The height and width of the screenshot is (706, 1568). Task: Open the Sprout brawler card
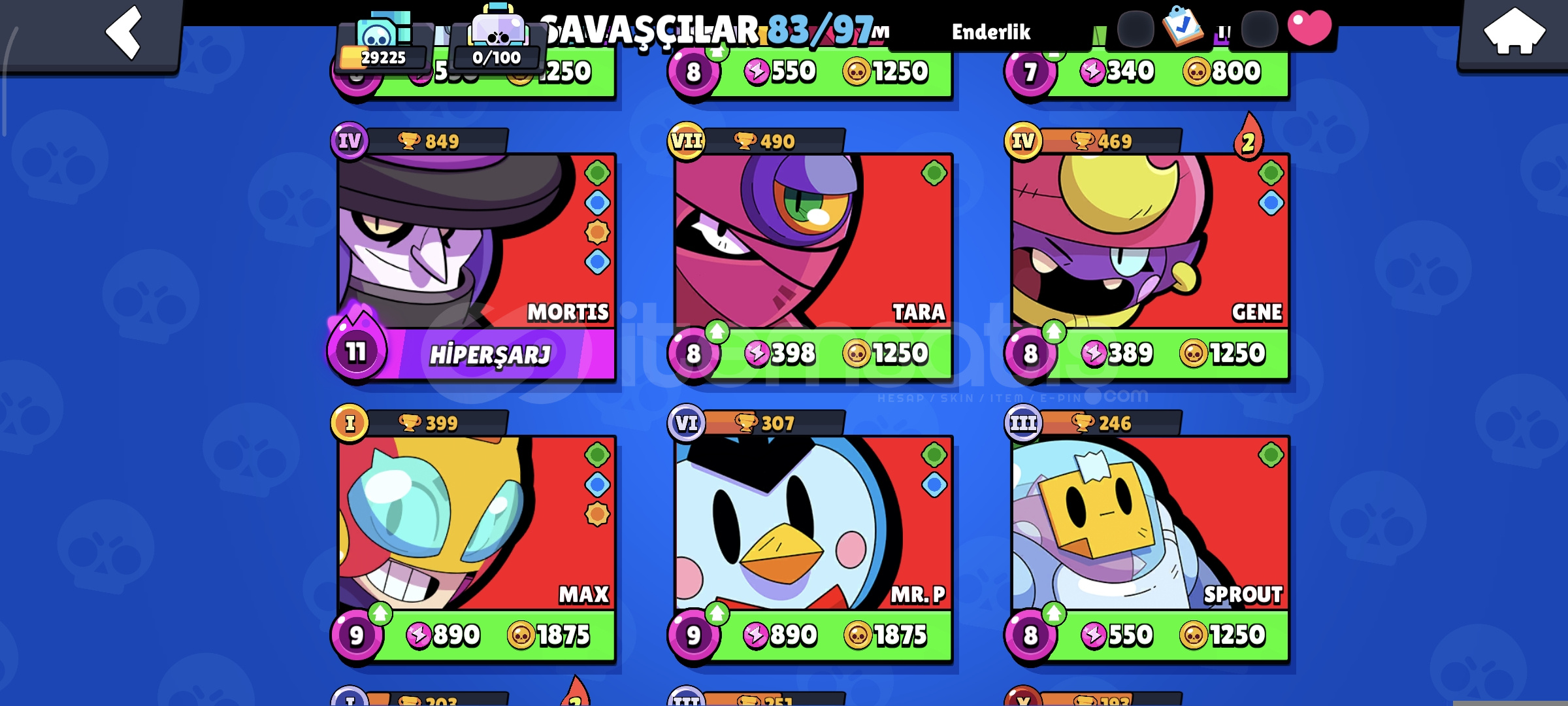click(x=1150, y=534)
